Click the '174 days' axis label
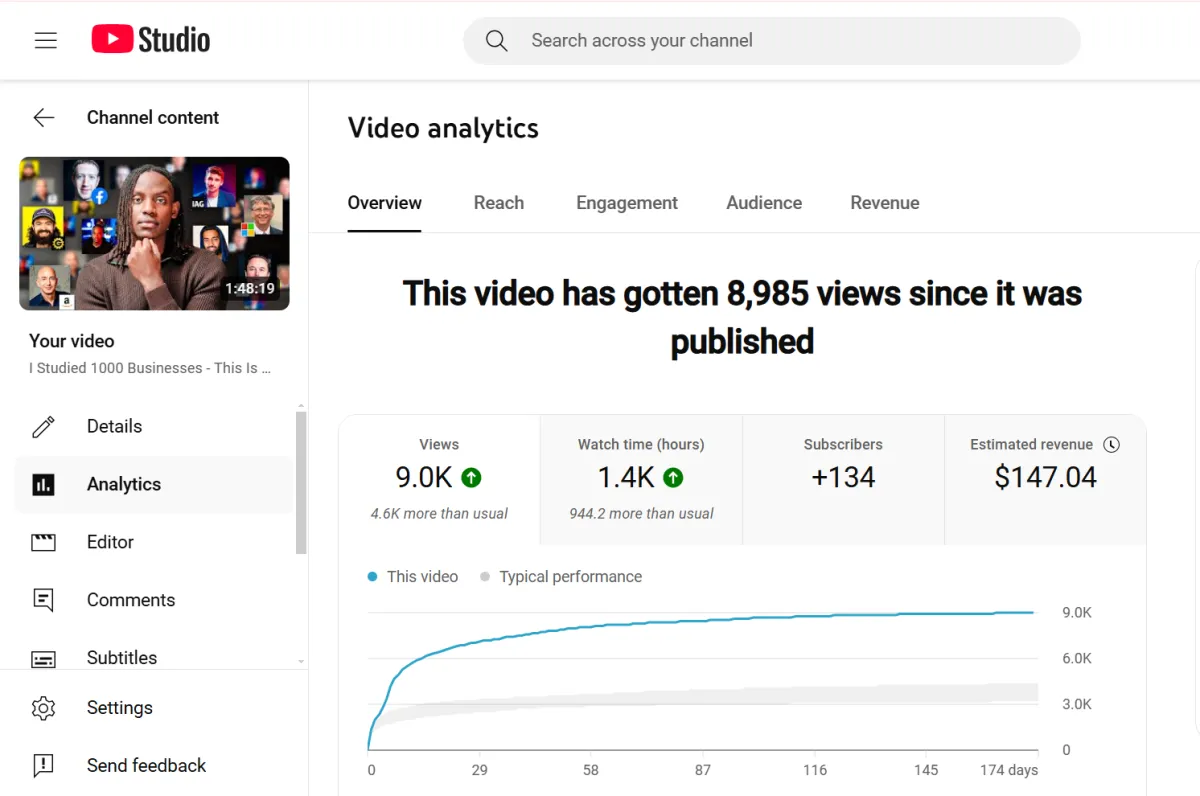The image size is (1200, 796). pyautogui.click(x=1008, y=770)
